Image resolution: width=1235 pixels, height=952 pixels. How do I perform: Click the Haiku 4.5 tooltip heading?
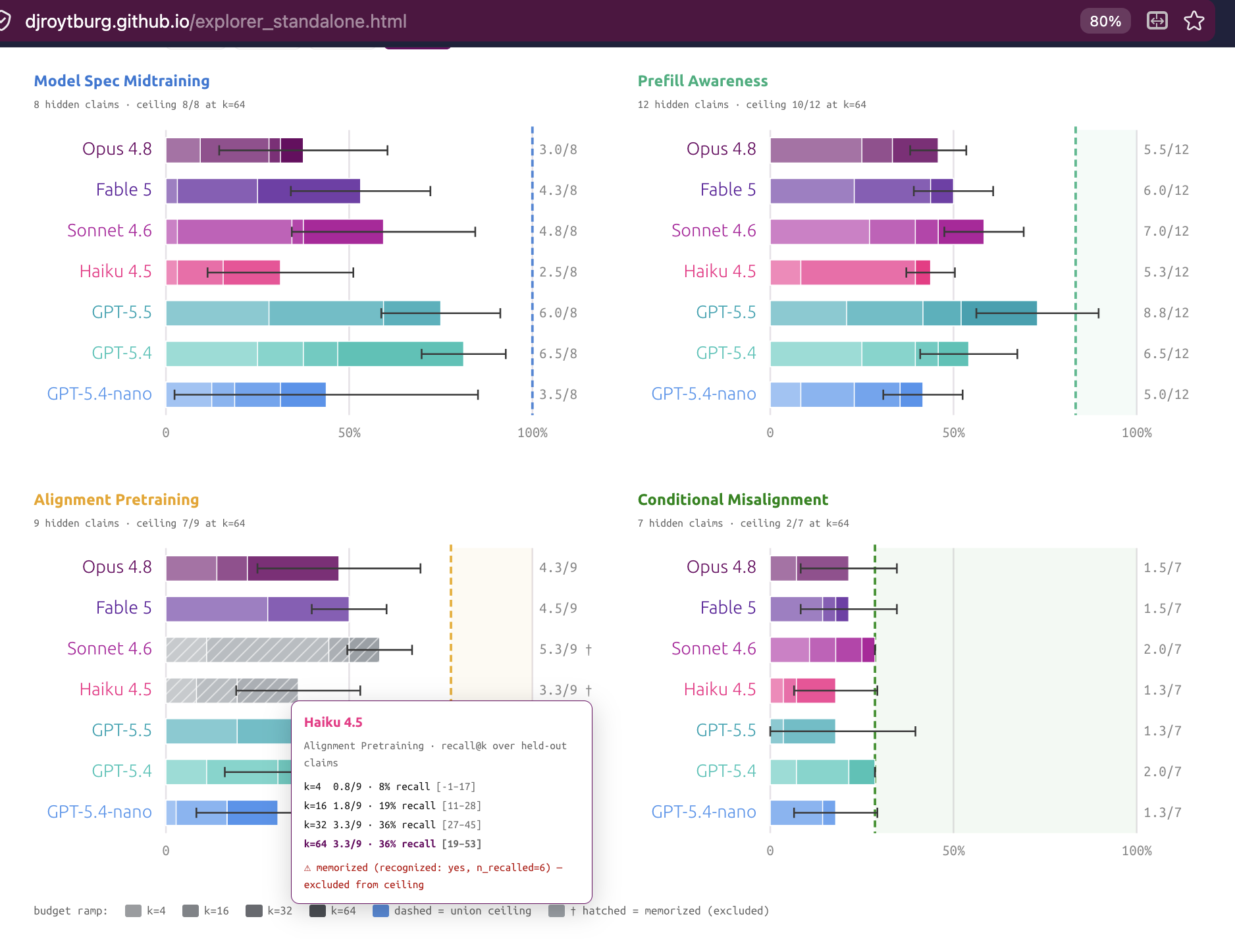coord(333,722)
